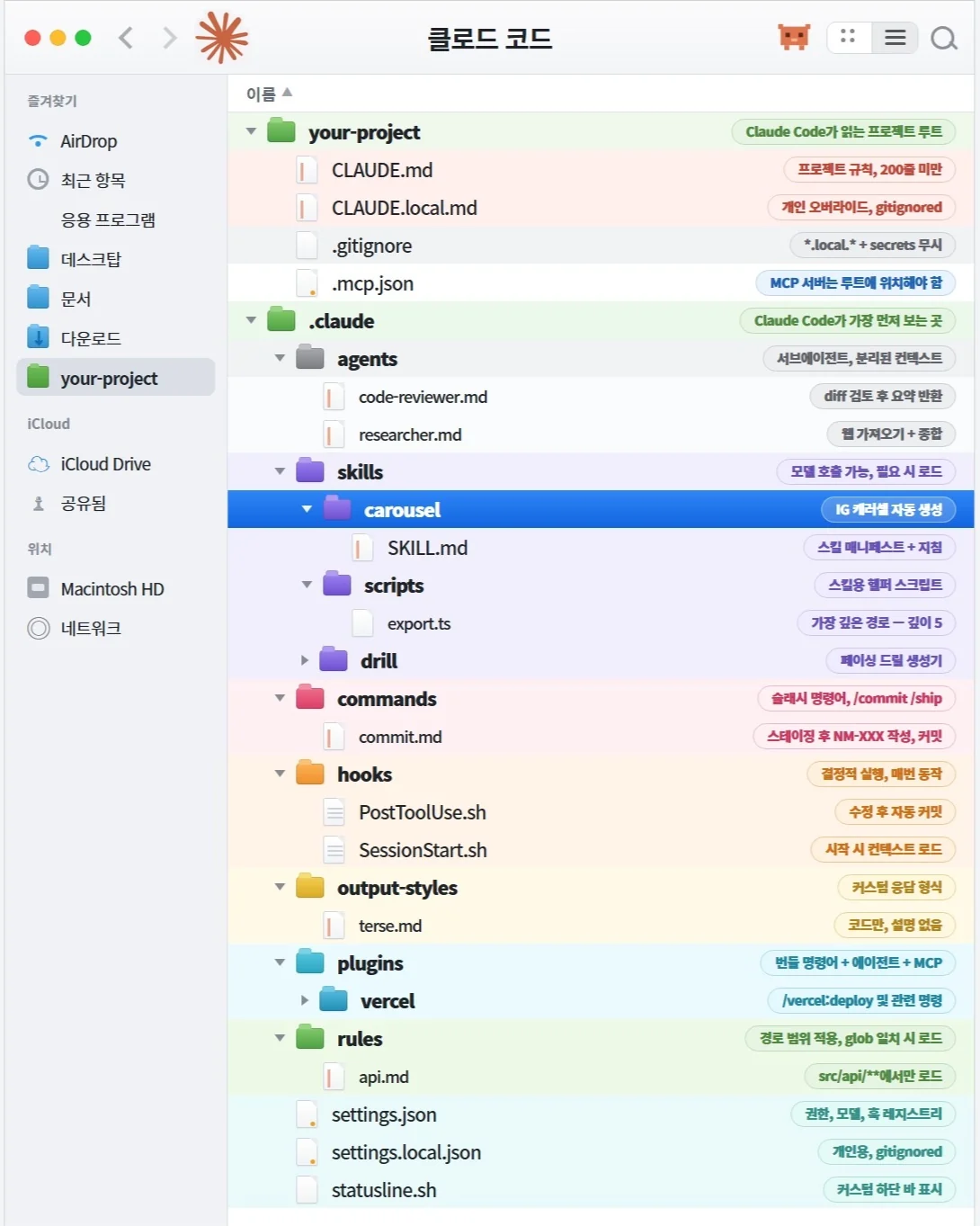Image resolution: width=980 pixels, height=1226 pixels.
Task: Collapse the skills folder
Action: tap(280, 471)
